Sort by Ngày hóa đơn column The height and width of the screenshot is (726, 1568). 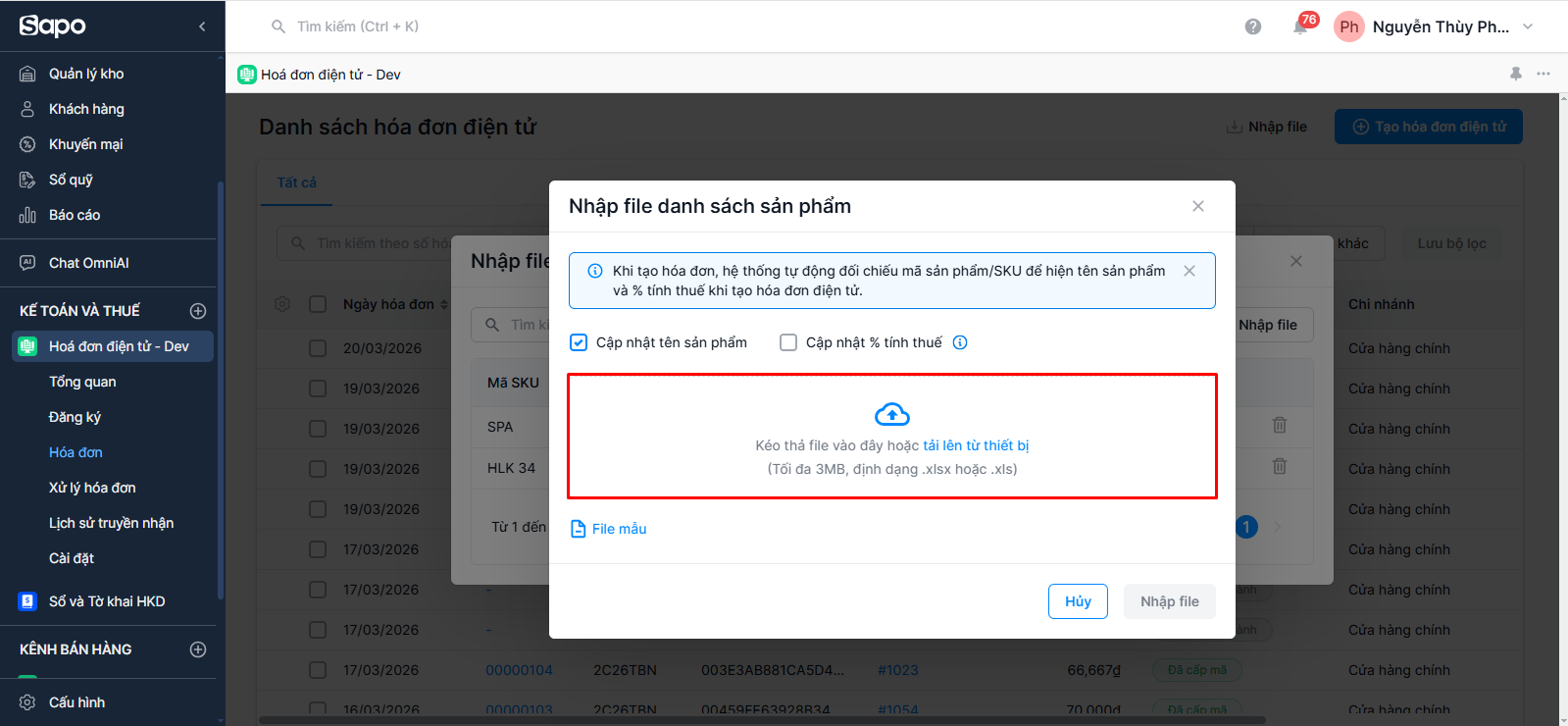(395, 304)
